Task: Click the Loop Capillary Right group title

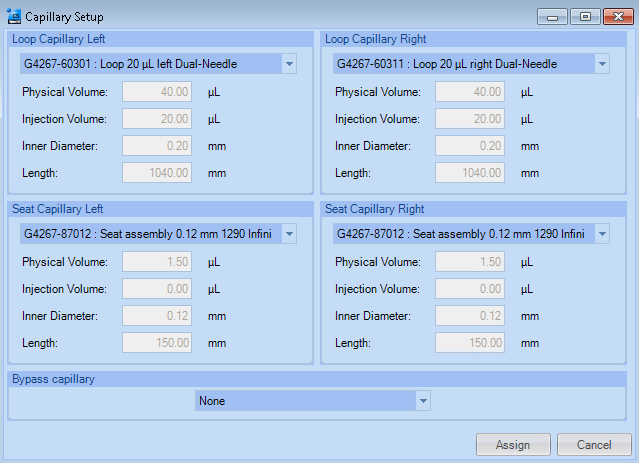Action: click(x=375, y=39)
